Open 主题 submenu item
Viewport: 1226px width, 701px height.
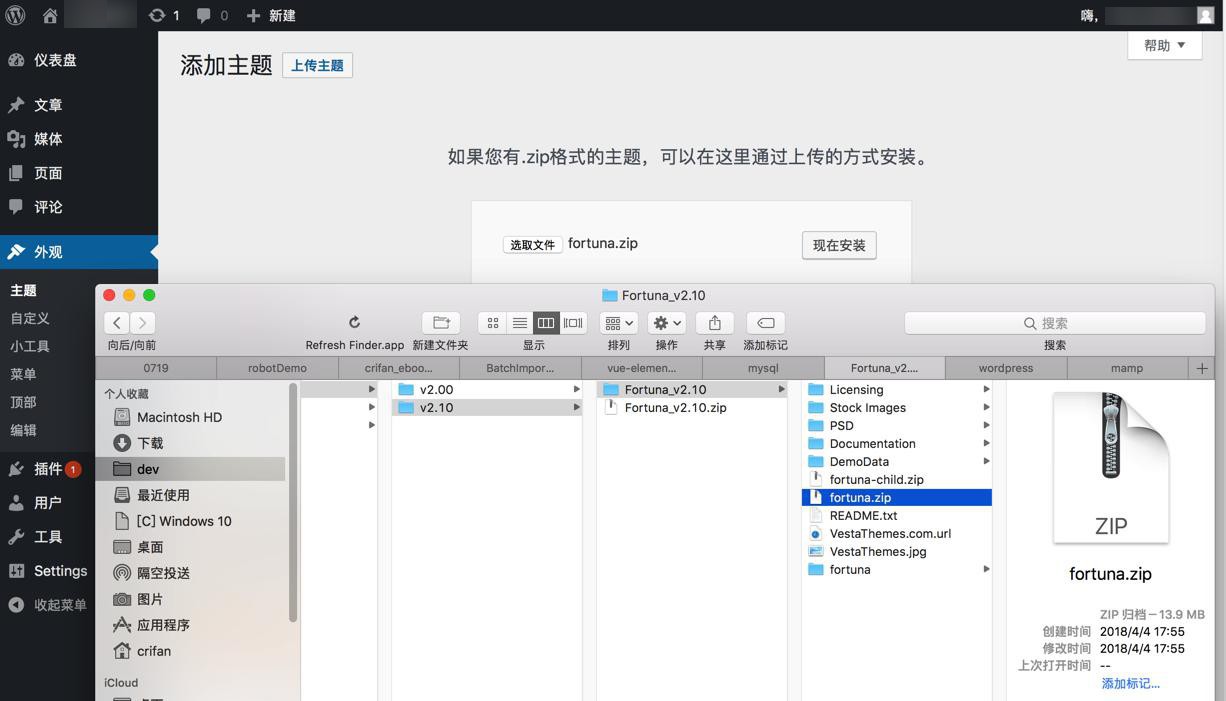coord(24,290)
